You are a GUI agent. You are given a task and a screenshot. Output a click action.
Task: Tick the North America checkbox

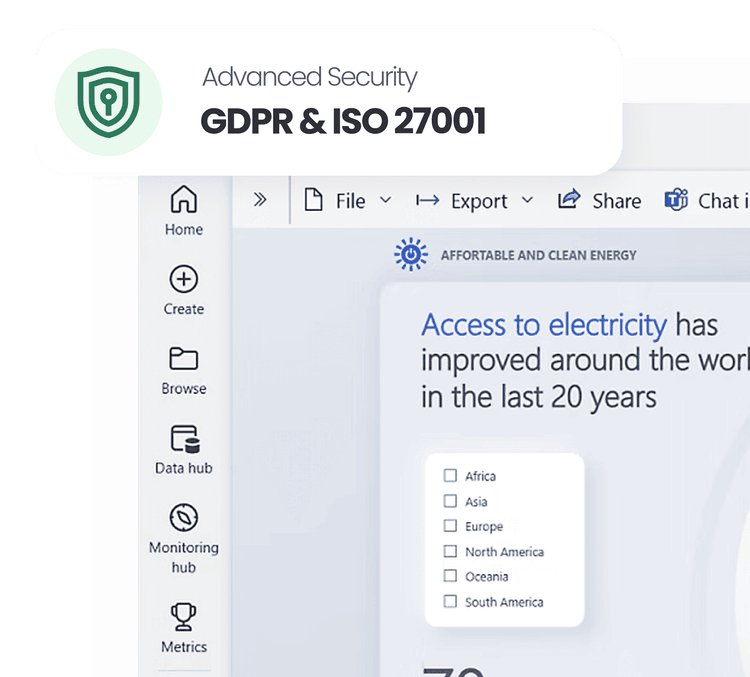click(450, 551)
